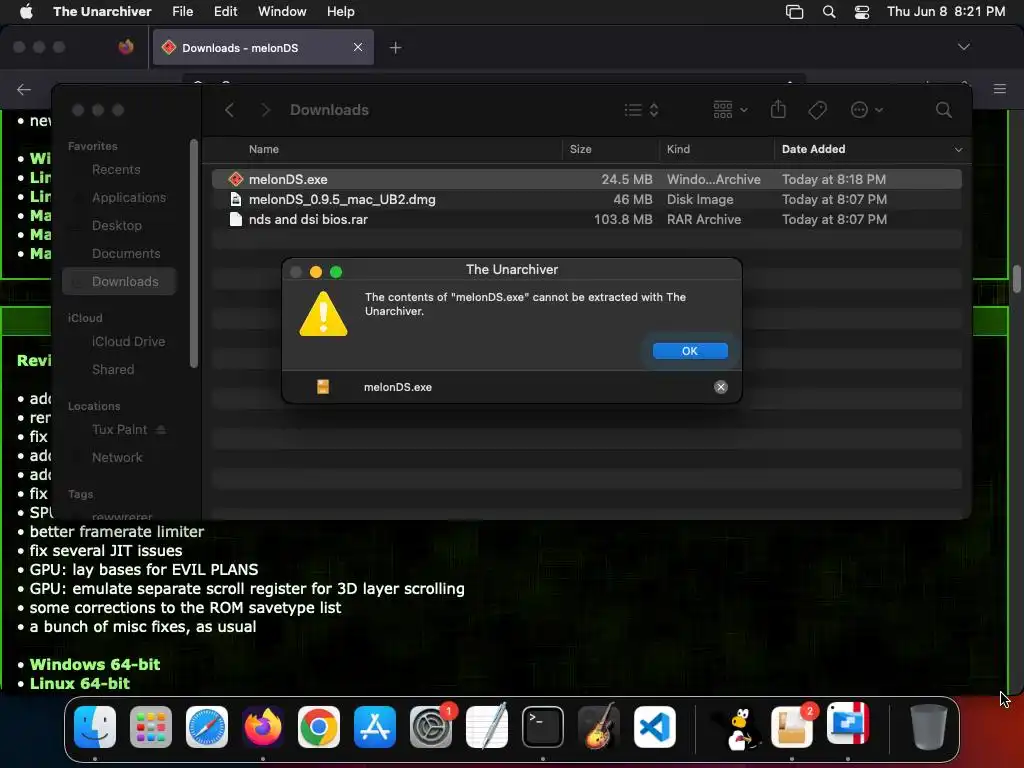Click the Finder Share icon
1024x768 pixels.
[778, 109]
